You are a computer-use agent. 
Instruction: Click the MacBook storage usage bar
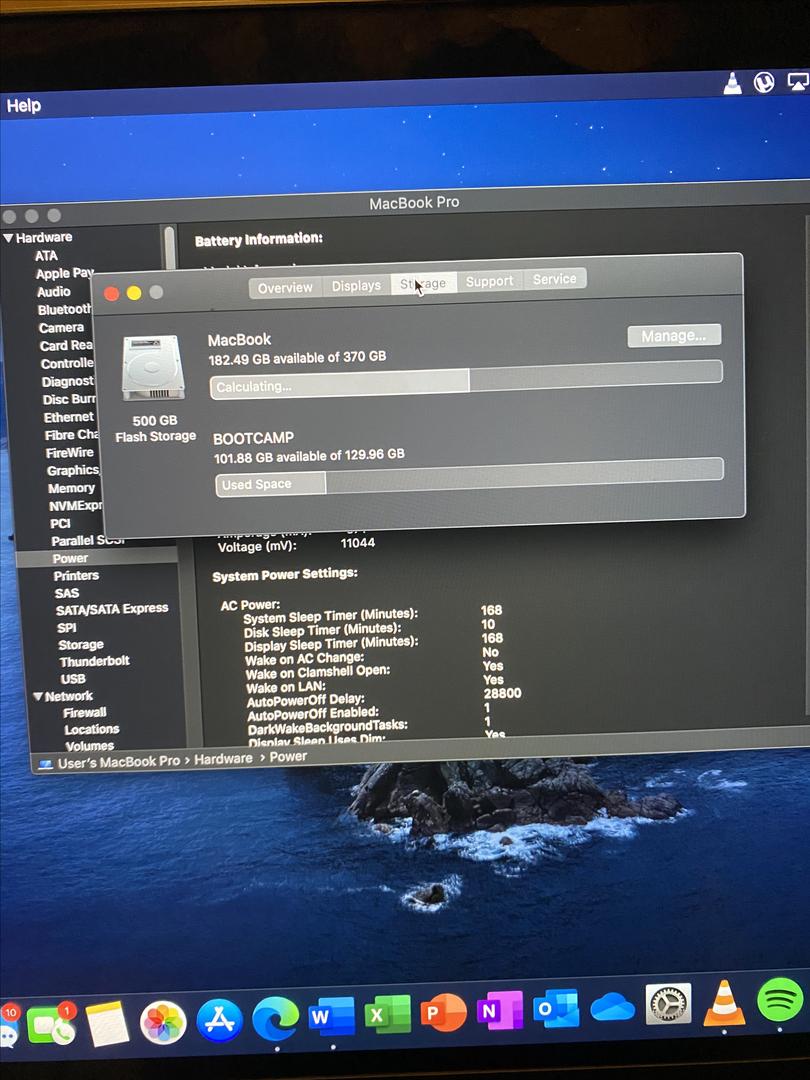tap(466, 379)
